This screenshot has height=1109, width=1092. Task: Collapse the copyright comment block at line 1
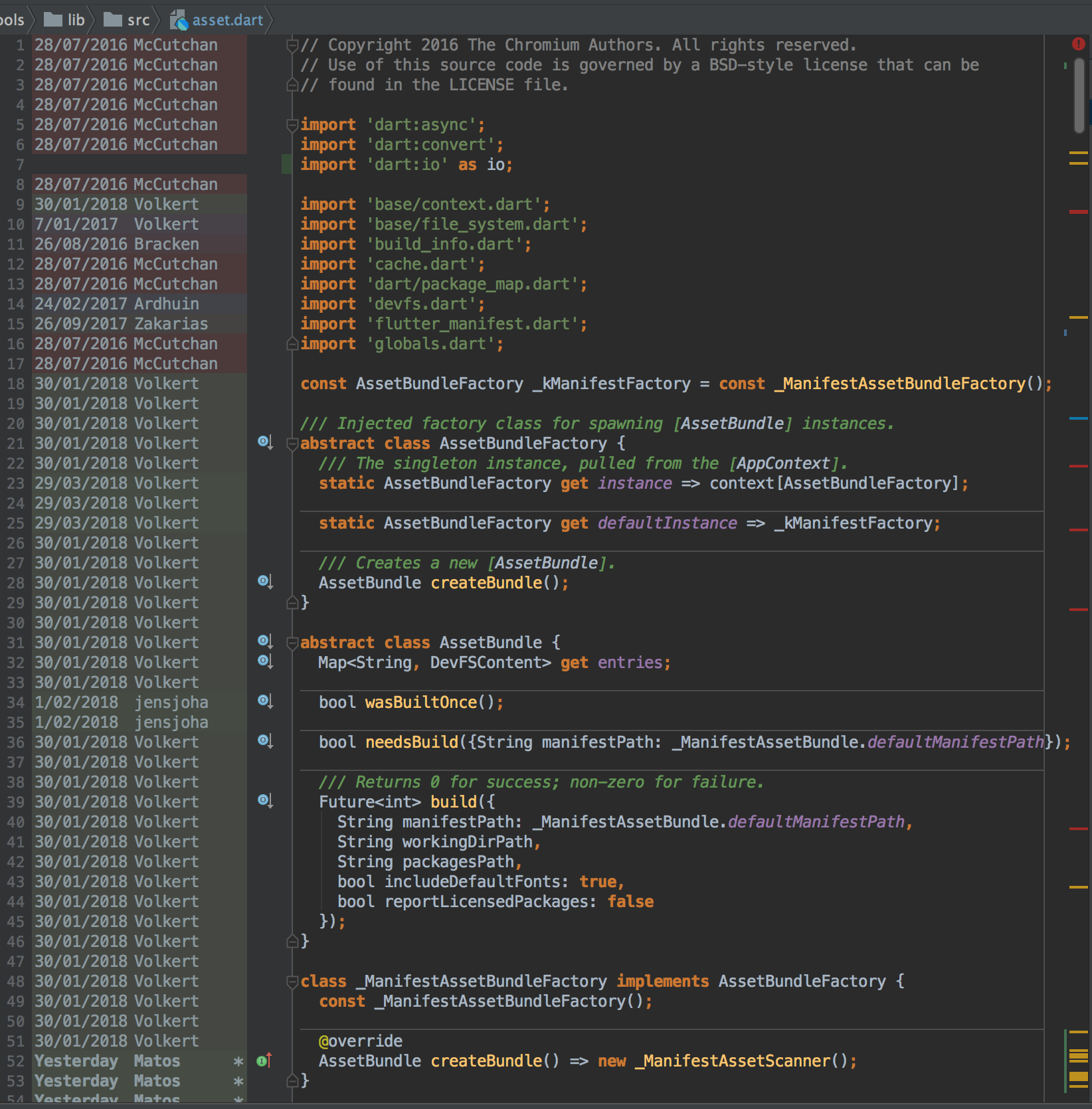tap(292, 45)
